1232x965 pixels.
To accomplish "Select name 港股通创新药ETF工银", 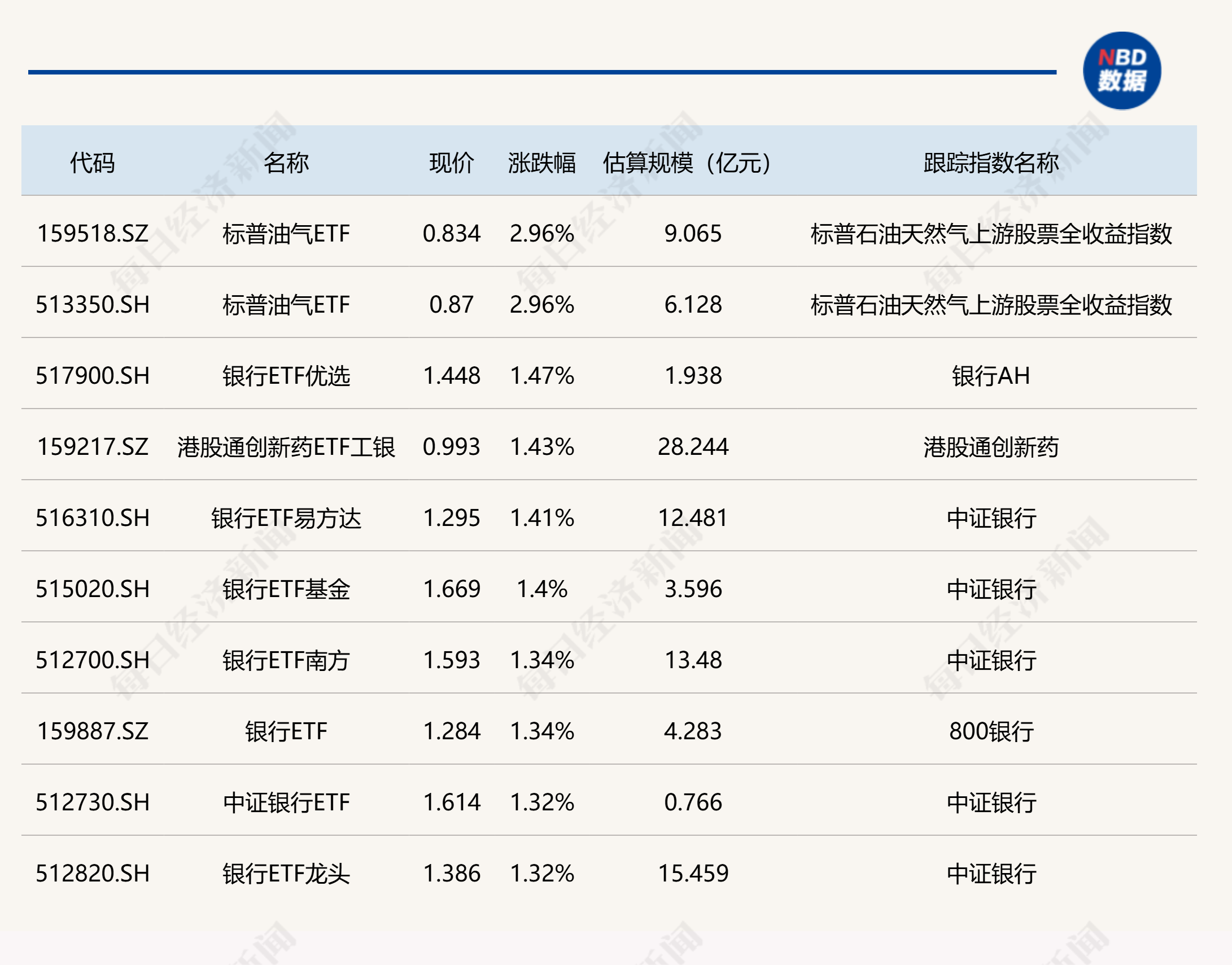I will coord(286,447).
